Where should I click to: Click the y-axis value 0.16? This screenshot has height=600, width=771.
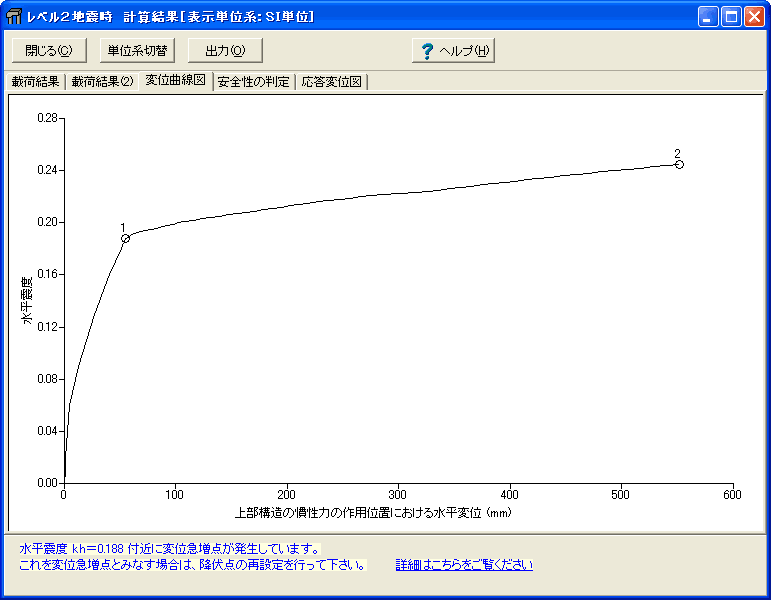[47, 274]
